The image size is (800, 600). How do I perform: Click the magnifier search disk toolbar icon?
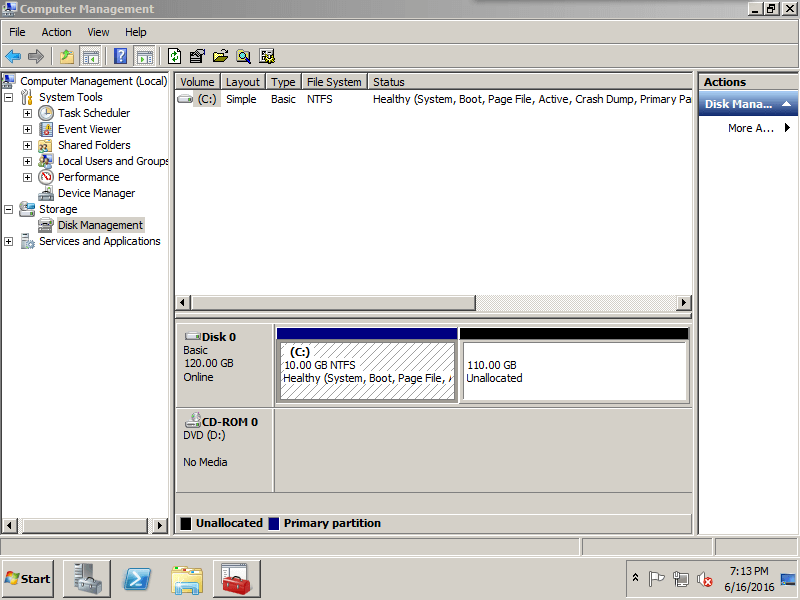[x=243, y=56]
